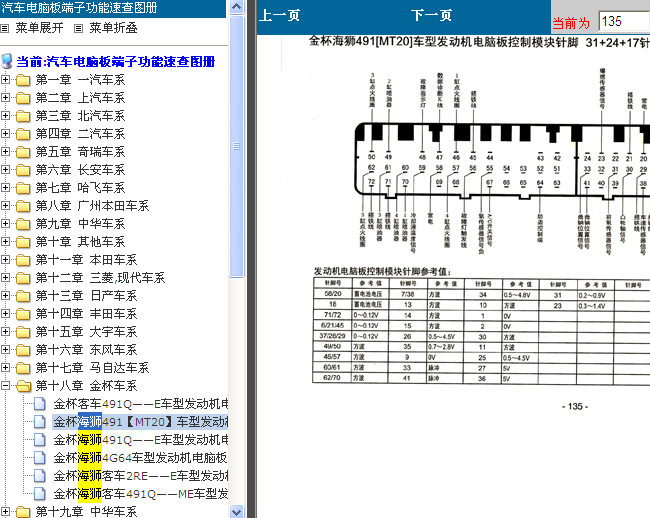Click document icon of 金杯海狮4G64车型

click(x=40, y=458)
